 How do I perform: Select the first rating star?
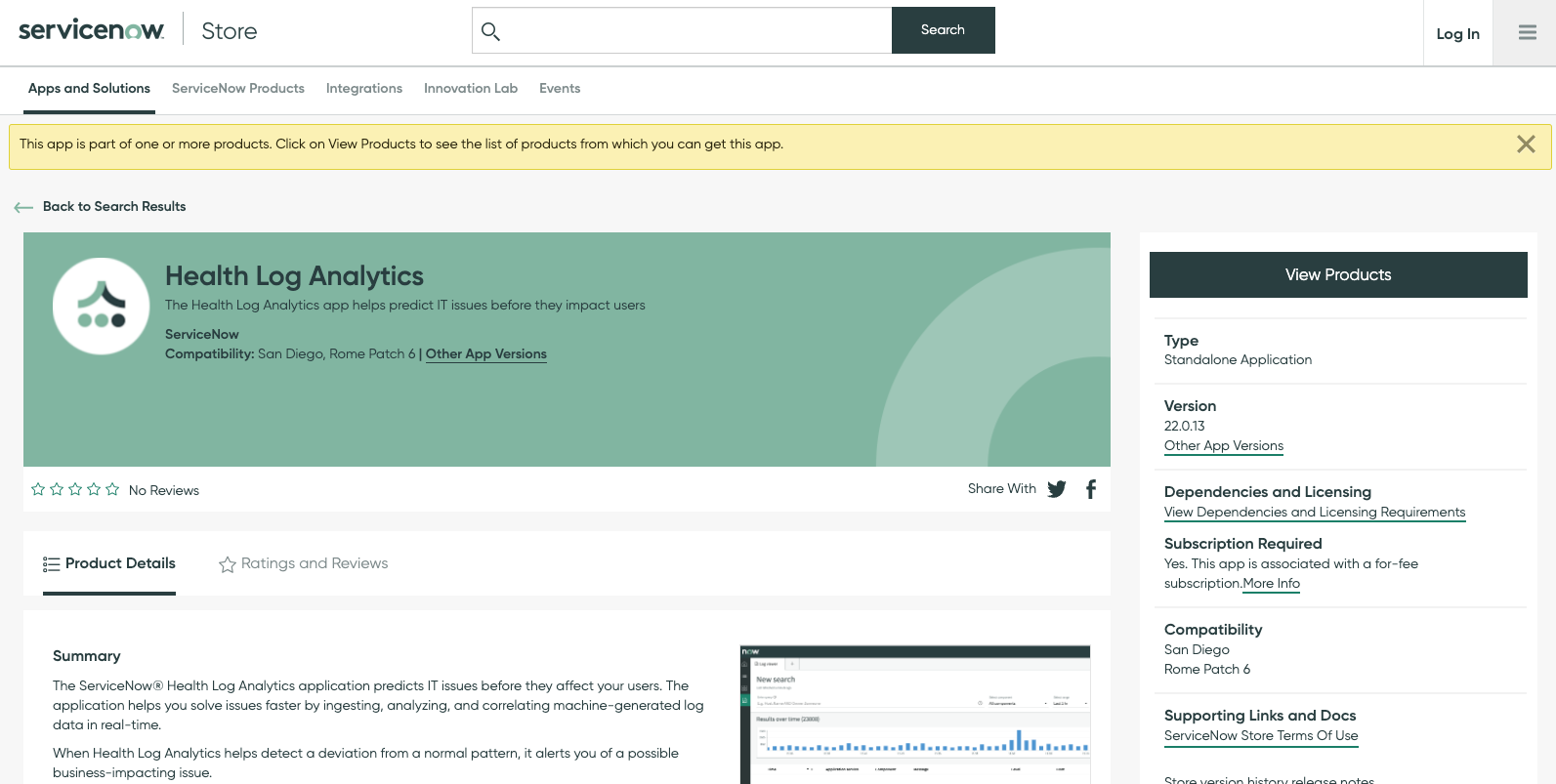38,489
